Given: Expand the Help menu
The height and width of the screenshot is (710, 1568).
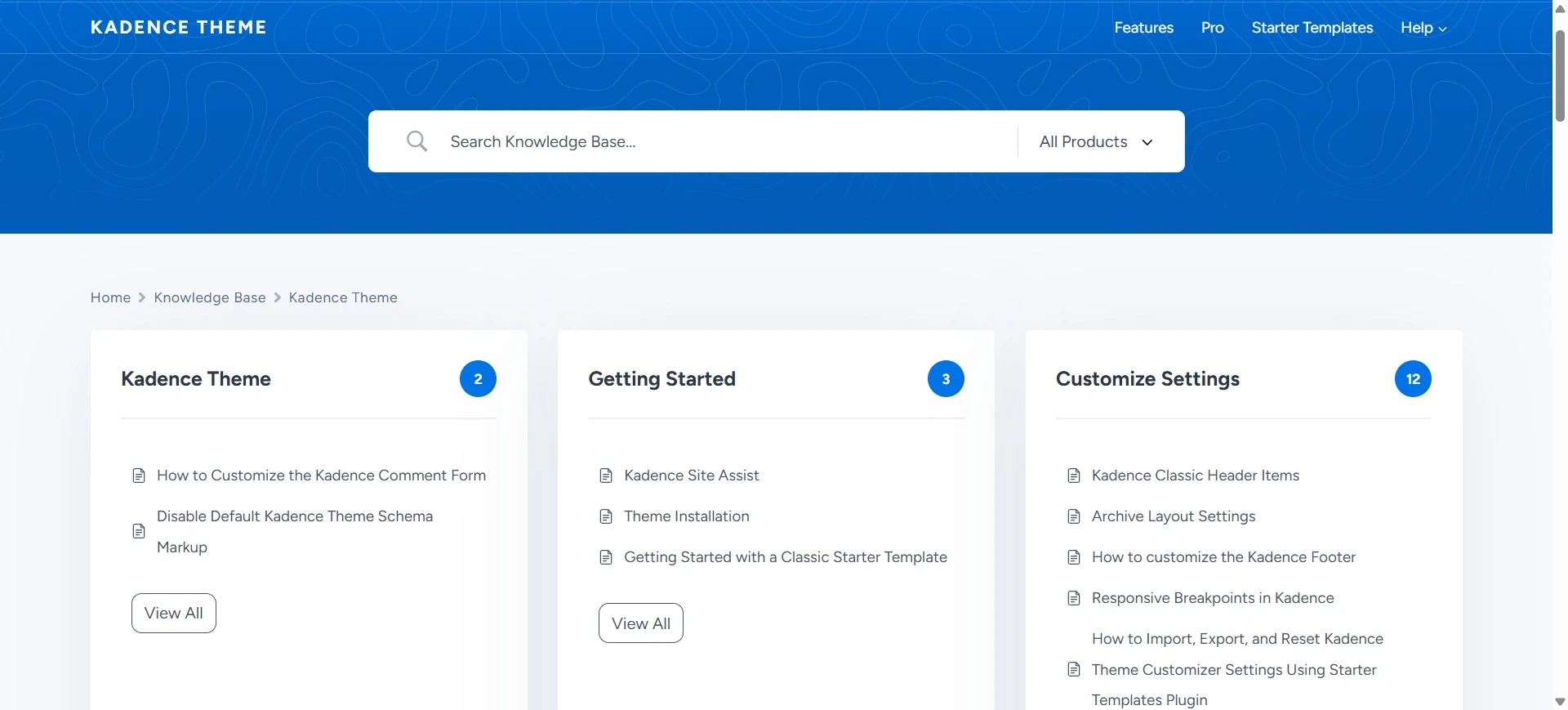Looking at the screenshot, I should [1423, 28].
